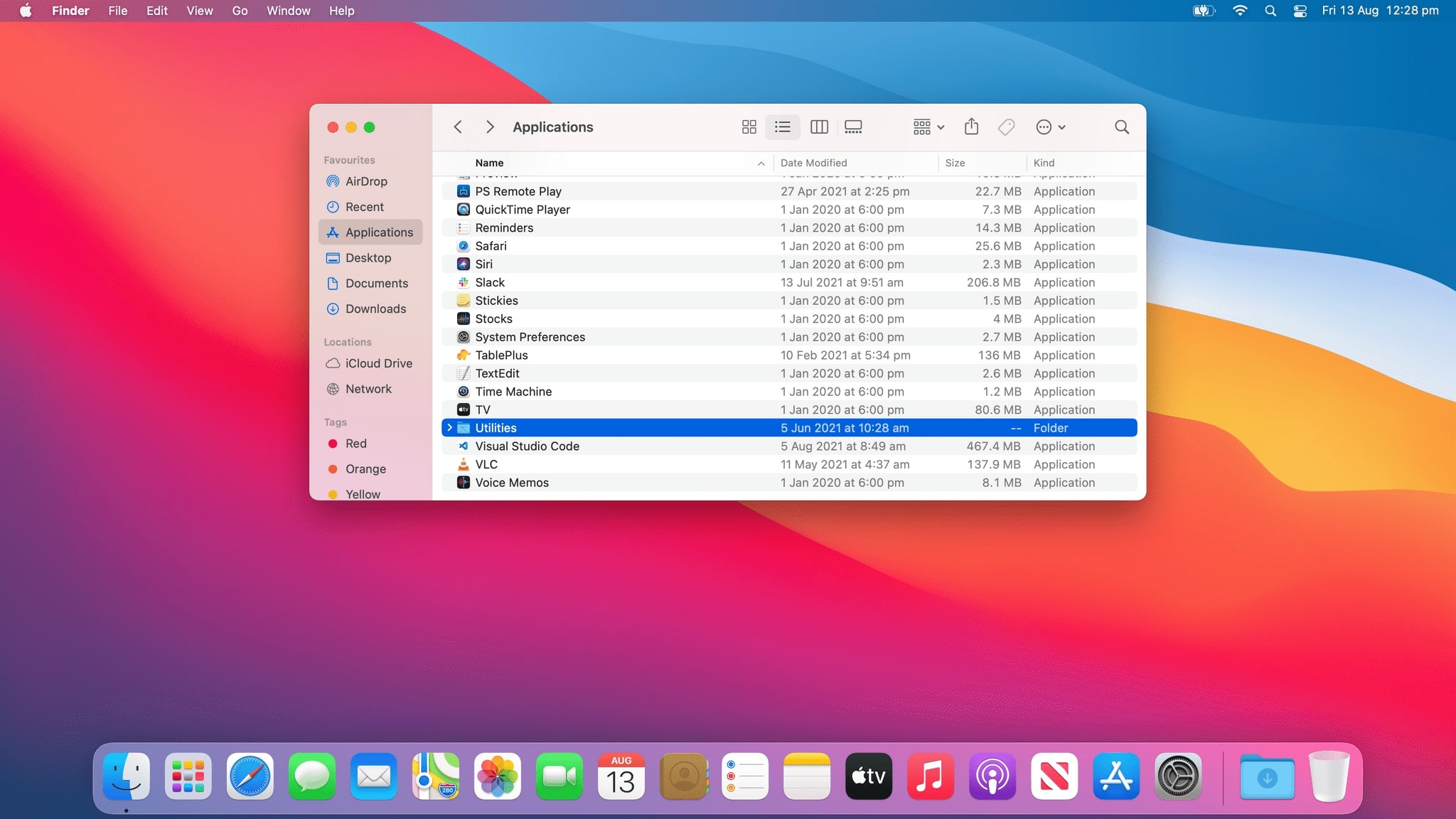The image size is (1456, 819).
Task: Switch Finder to icon view
Action: [x=749, y=127]
